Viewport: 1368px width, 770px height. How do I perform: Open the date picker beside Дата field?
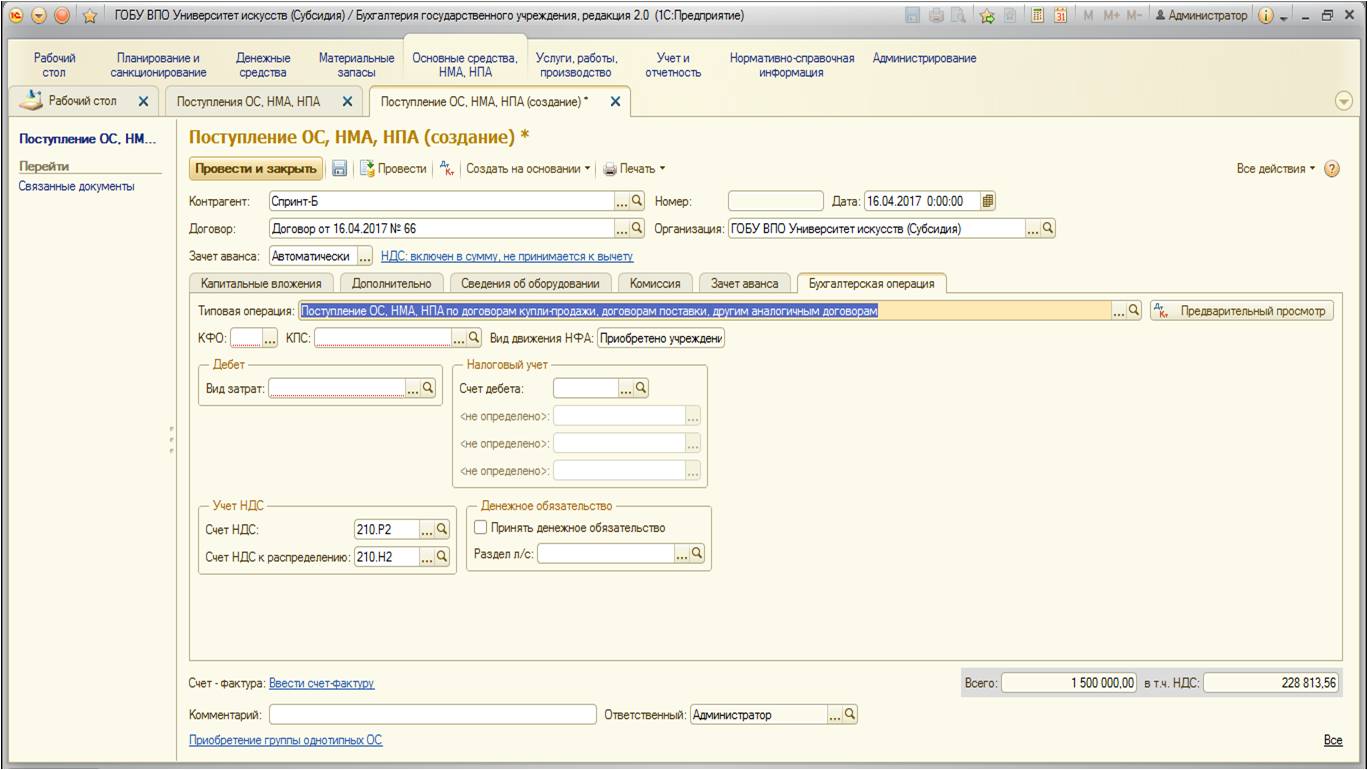tap(988, 201)
